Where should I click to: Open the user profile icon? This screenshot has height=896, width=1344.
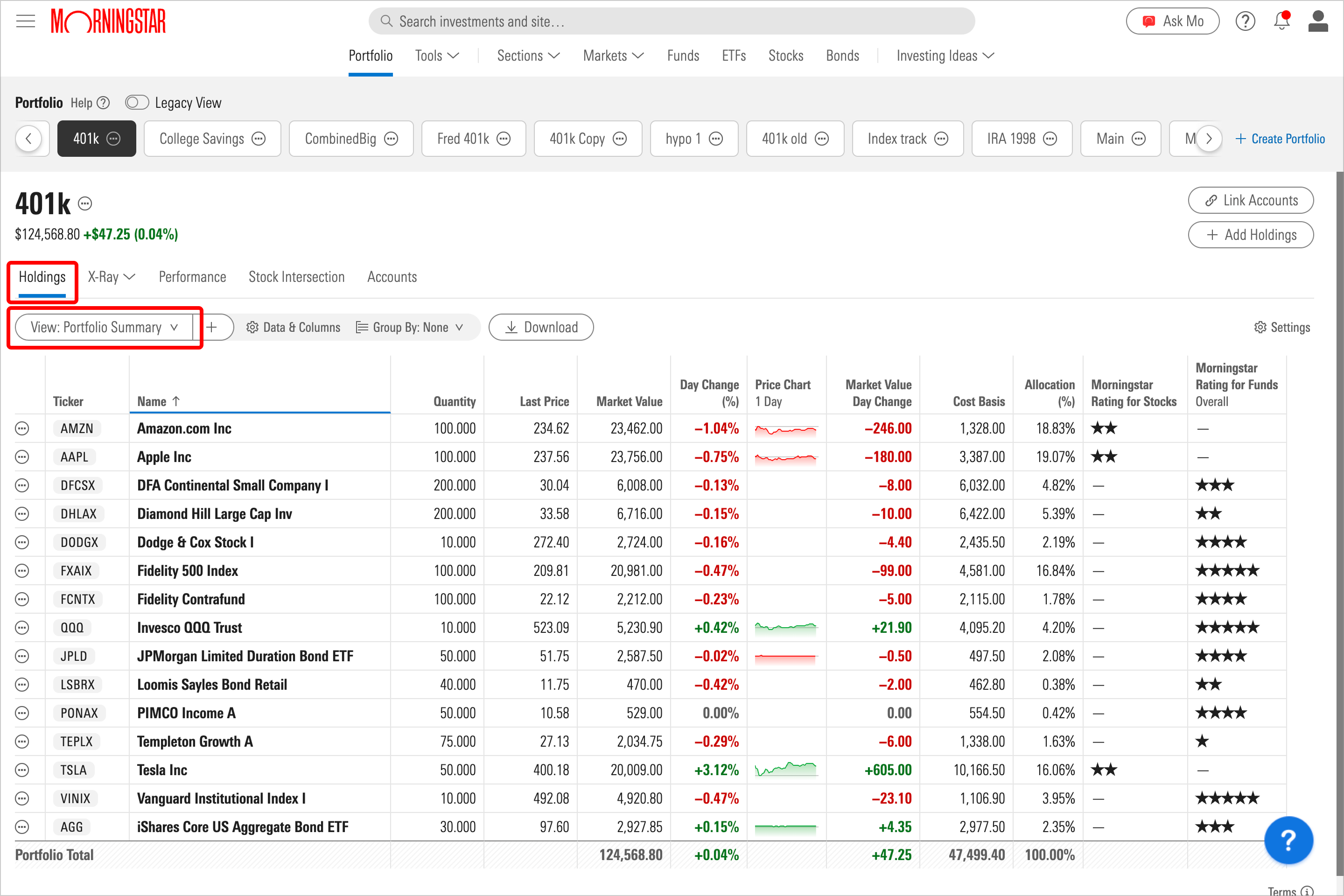point(1318,21)
